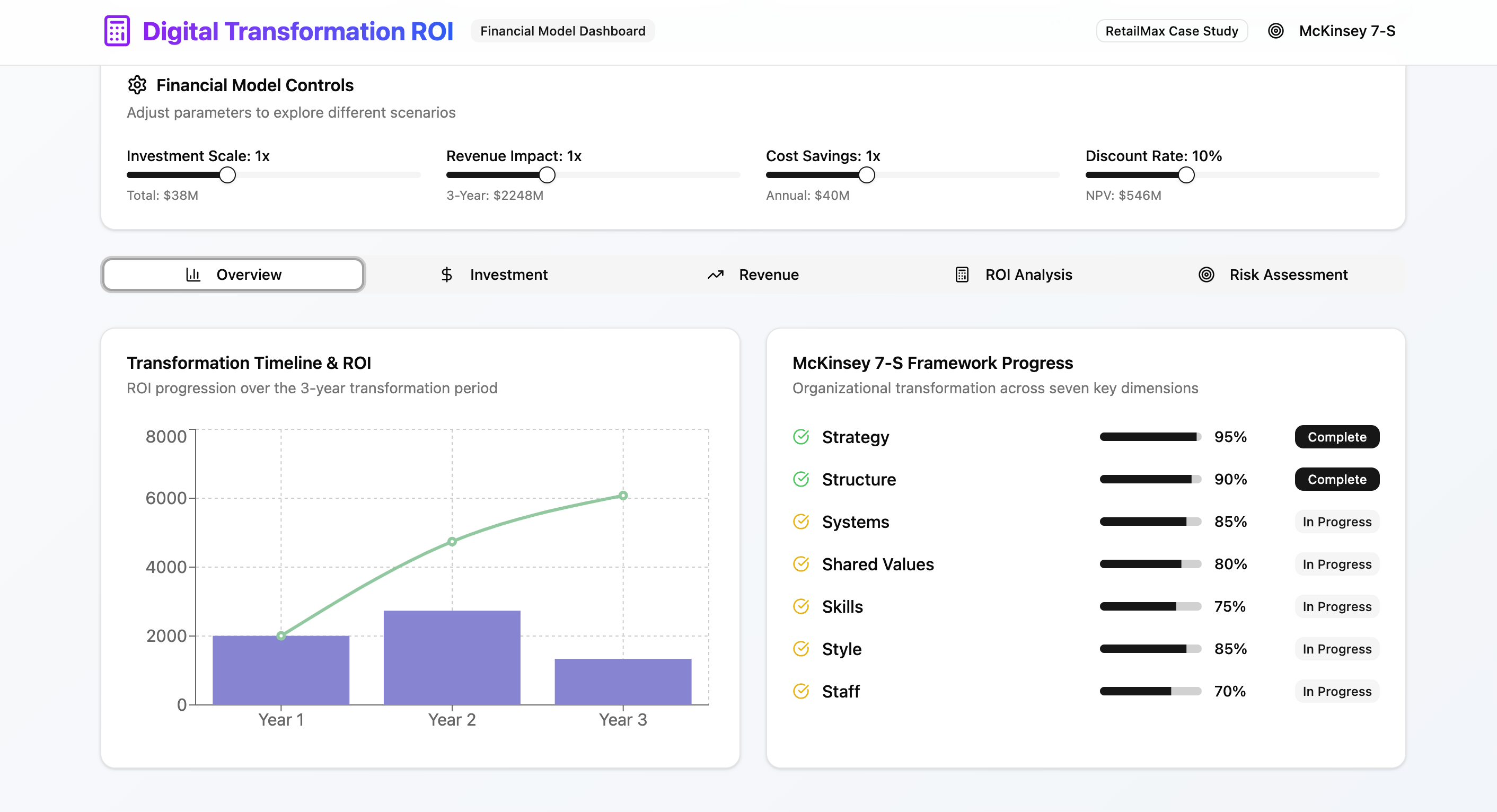Click the dollar sign icon on Investment tab
The height and width of the screenshot is (812, 1497).
446,275
